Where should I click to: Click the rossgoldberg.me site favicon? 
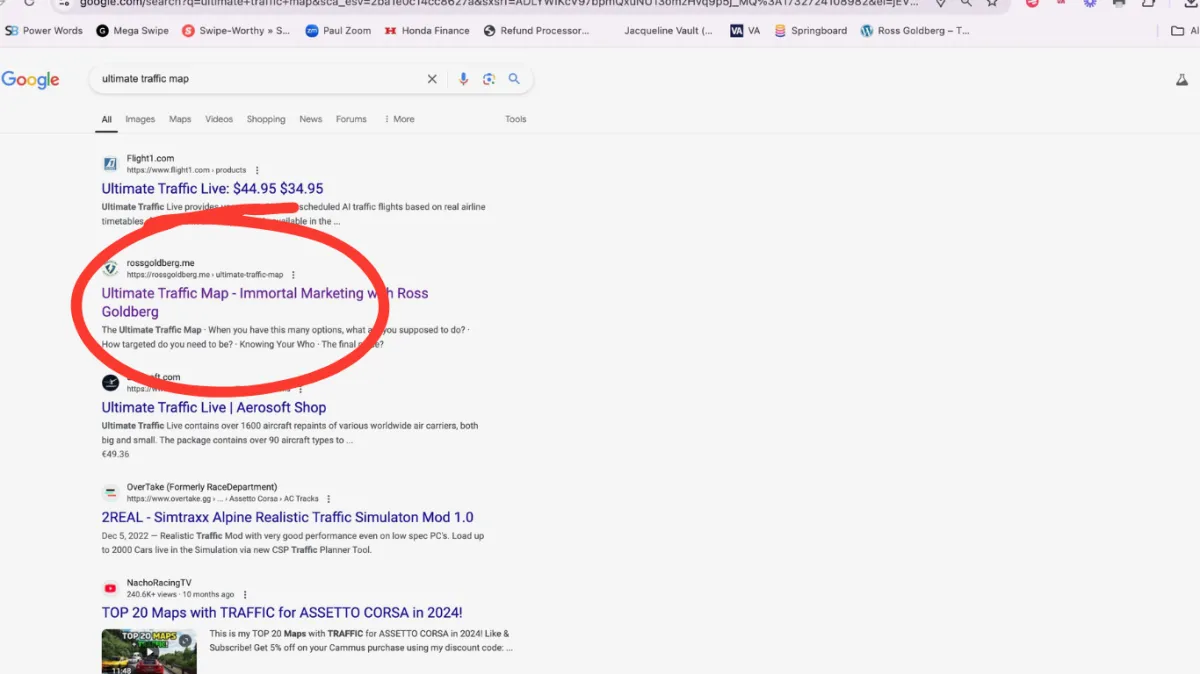[110, 268]
